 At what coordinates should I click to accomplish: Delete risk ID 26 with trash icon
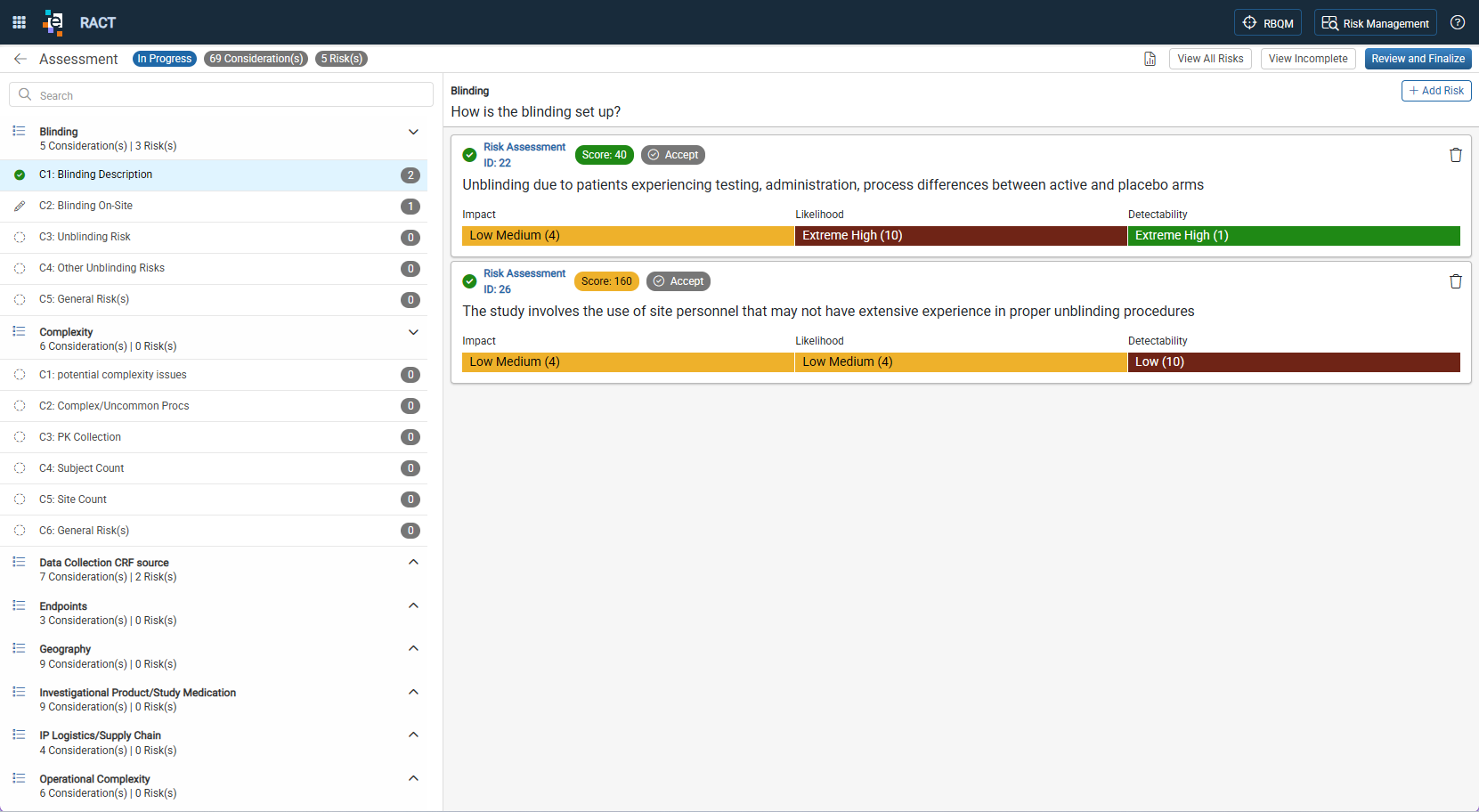coord(1456,281)
